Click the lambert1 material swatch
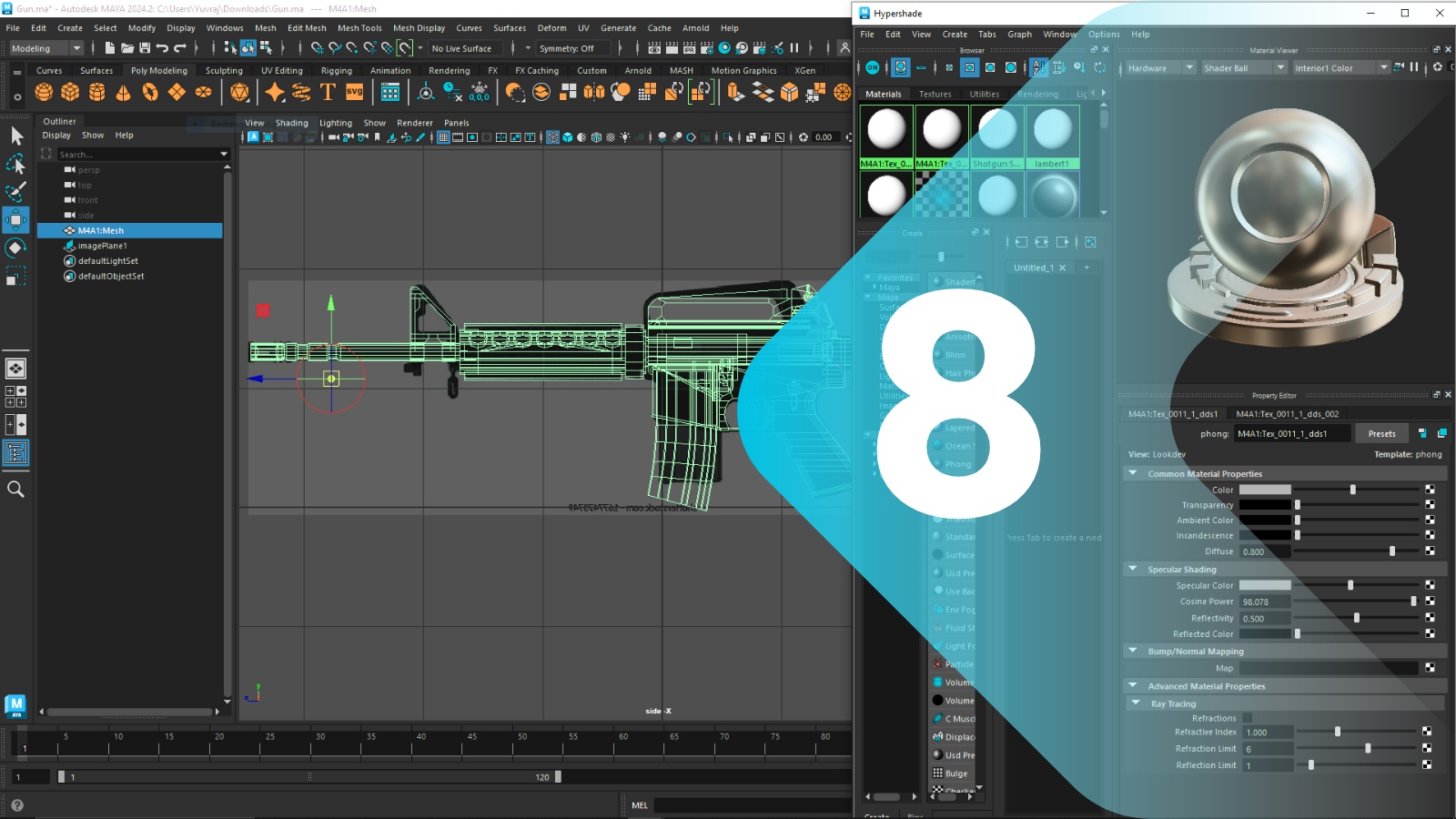 click(1052, 137)
